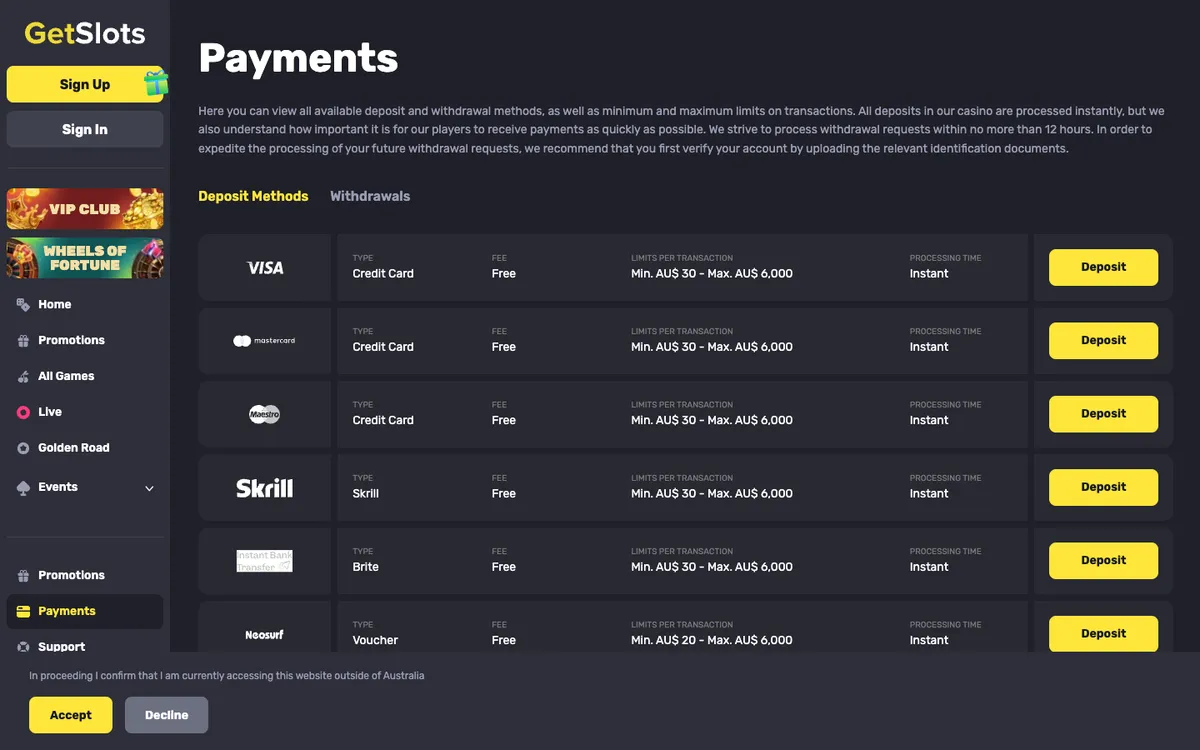Image resolution: width=1200 pixels, height=750 pixels.
Task: Decline the outside-Australia confirmation
Action: (166, 715)
